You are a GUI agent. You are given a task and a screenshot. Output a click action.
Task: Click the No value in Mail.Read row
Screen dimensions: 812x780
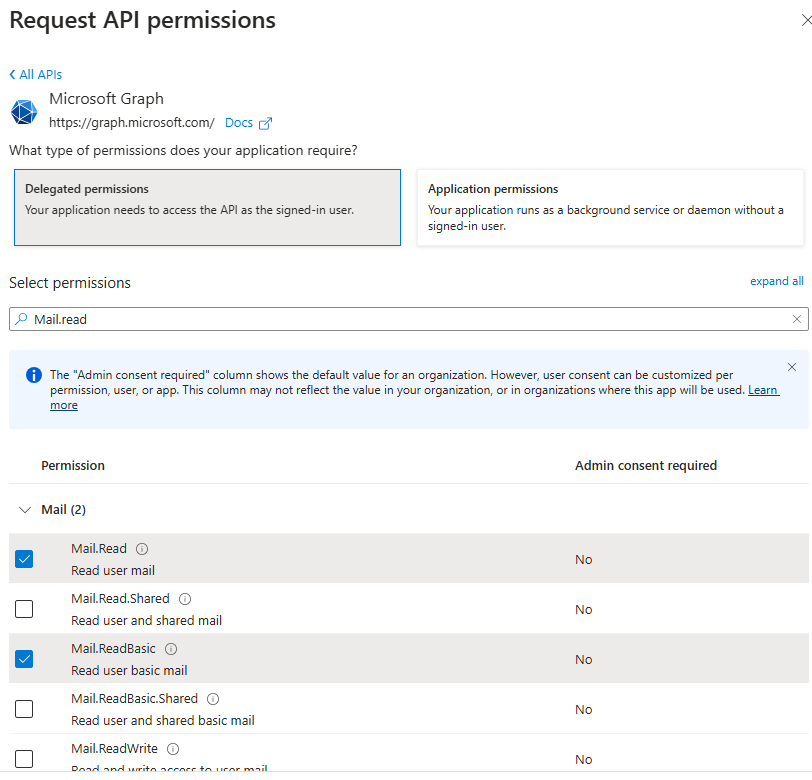tap(584, 559)
